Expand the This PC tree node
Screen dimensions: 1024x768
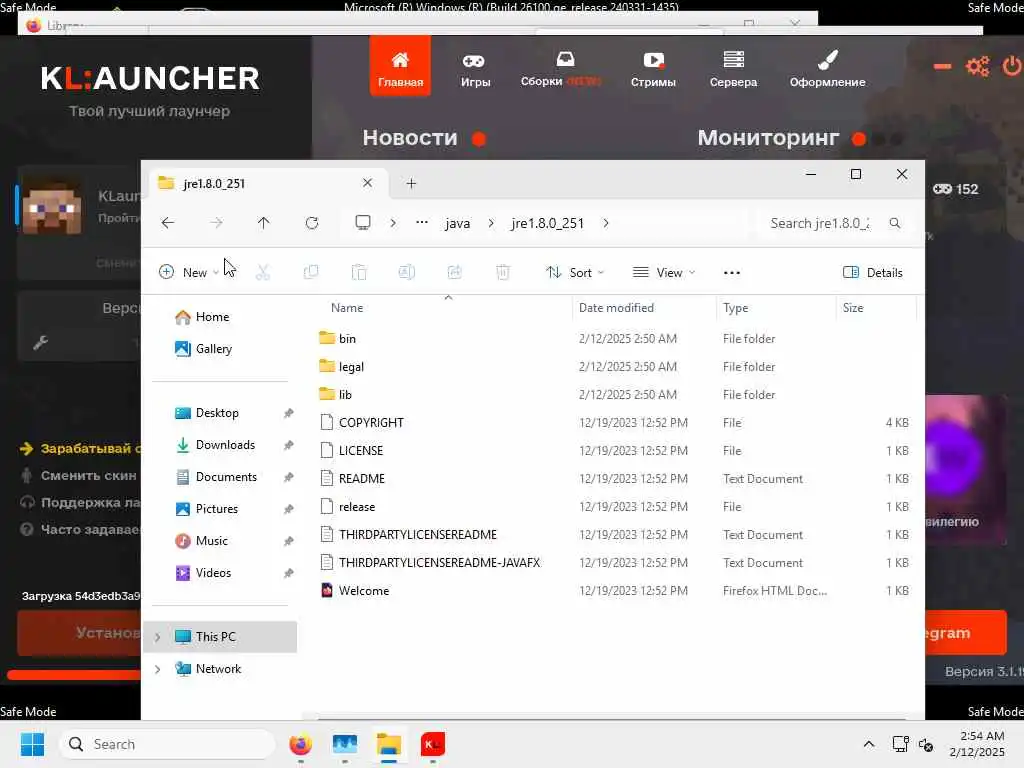click(x=157, y=637)
